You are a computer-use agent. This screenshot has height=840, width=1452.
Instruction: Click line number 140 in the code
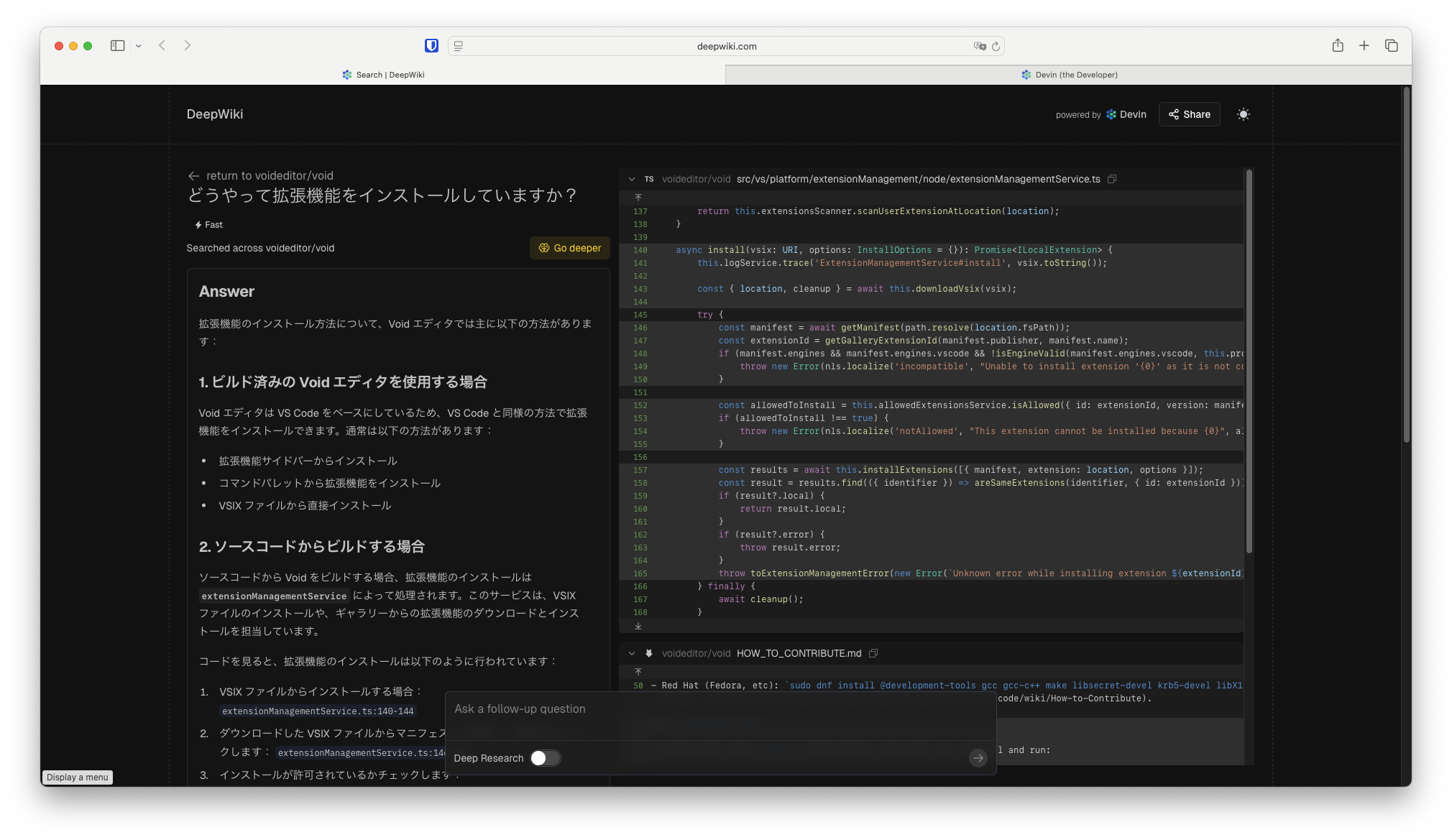[640, 250]
